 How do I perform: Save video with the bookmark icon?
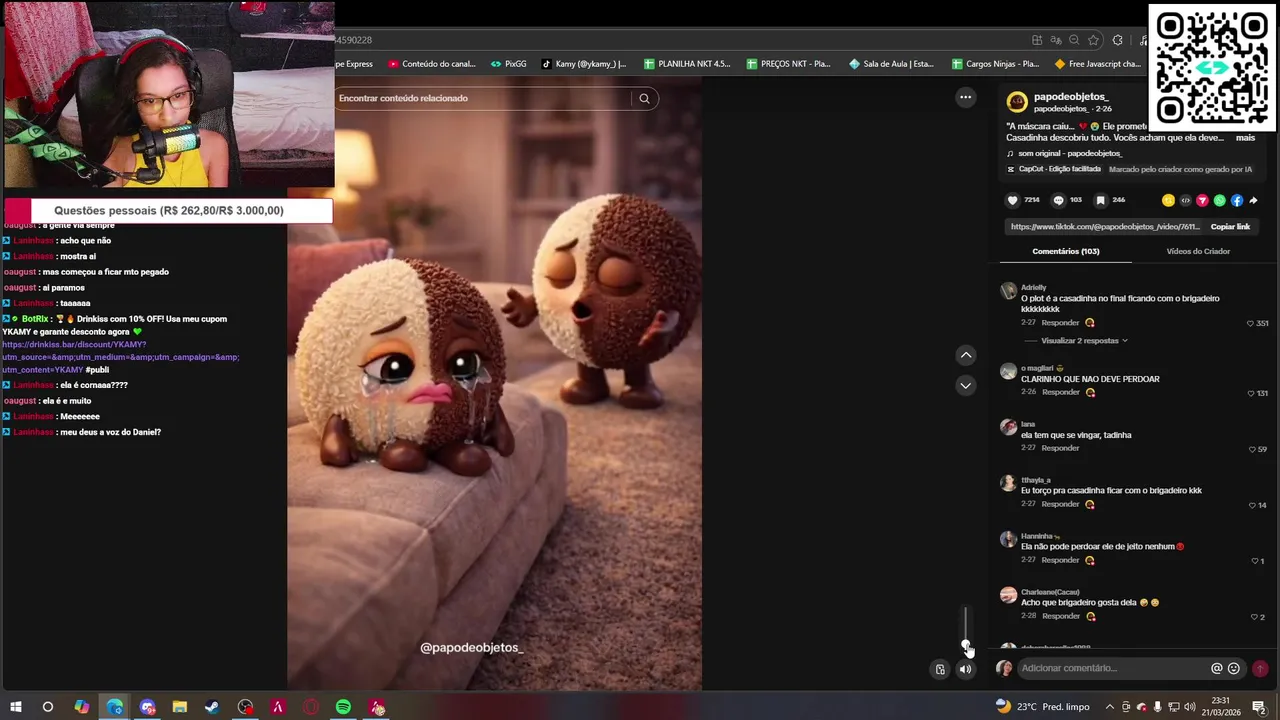[1101, 200]
